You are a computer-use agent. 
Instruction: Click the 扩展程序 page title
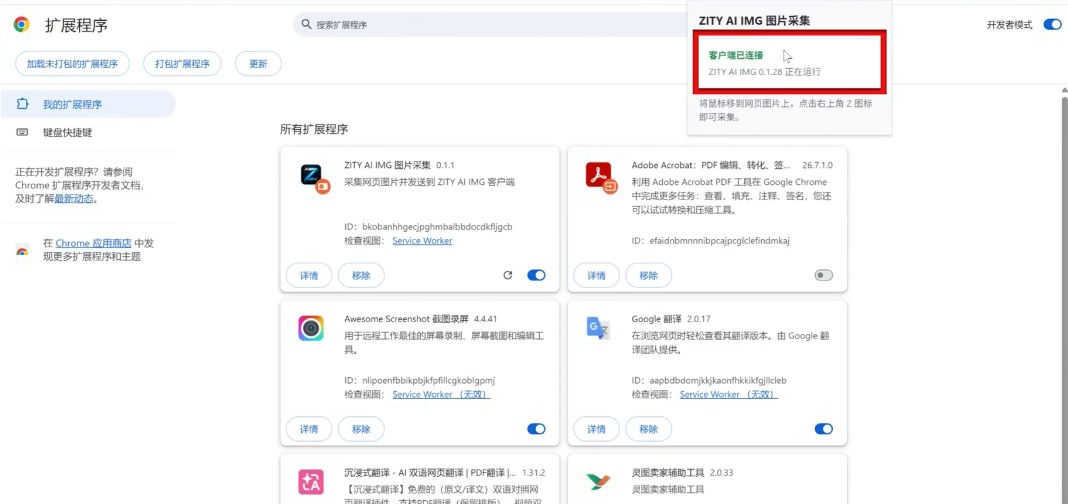(x=76, y=25)
